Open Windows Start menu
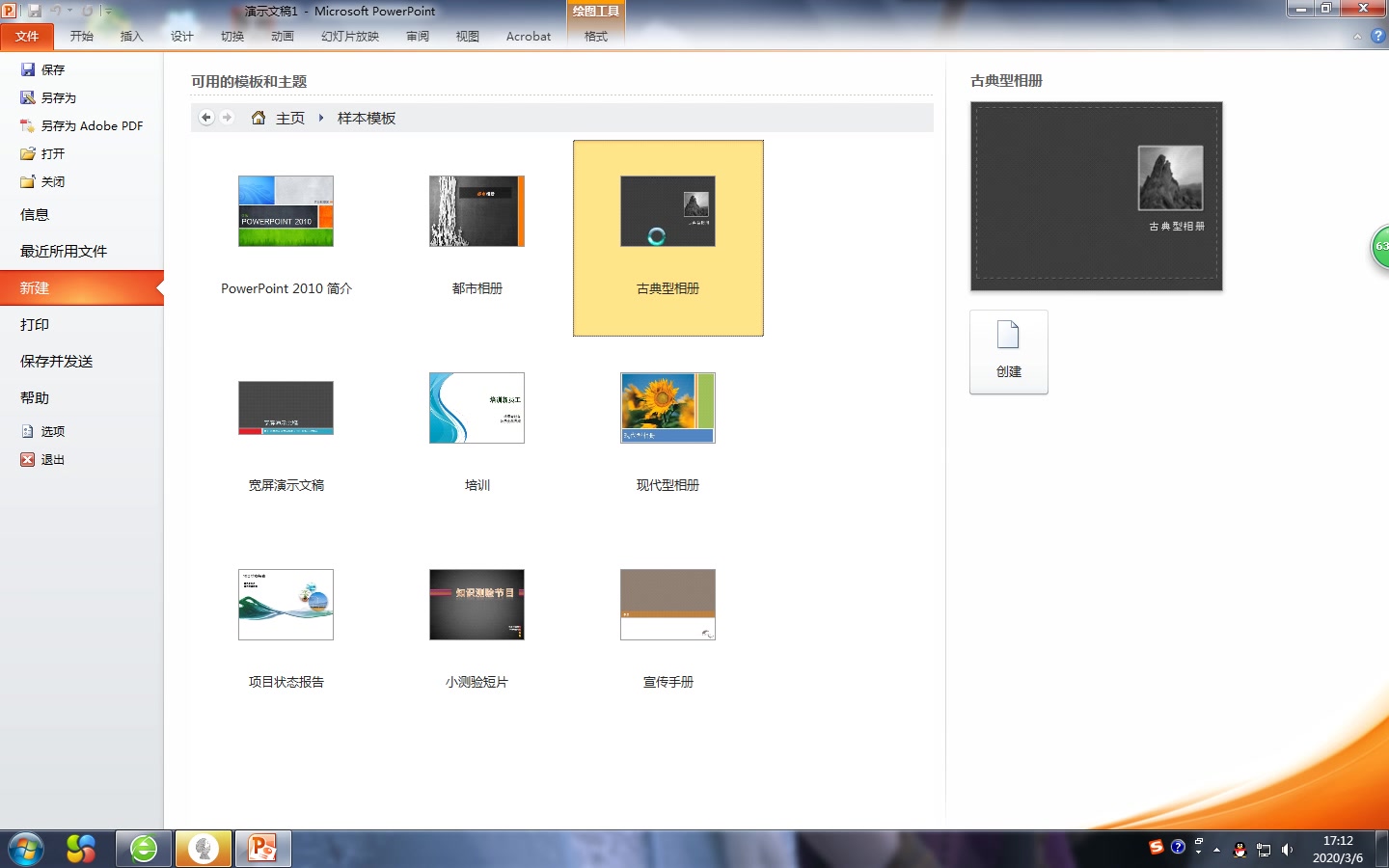1389x868 pixels. (x=26, y=849)
